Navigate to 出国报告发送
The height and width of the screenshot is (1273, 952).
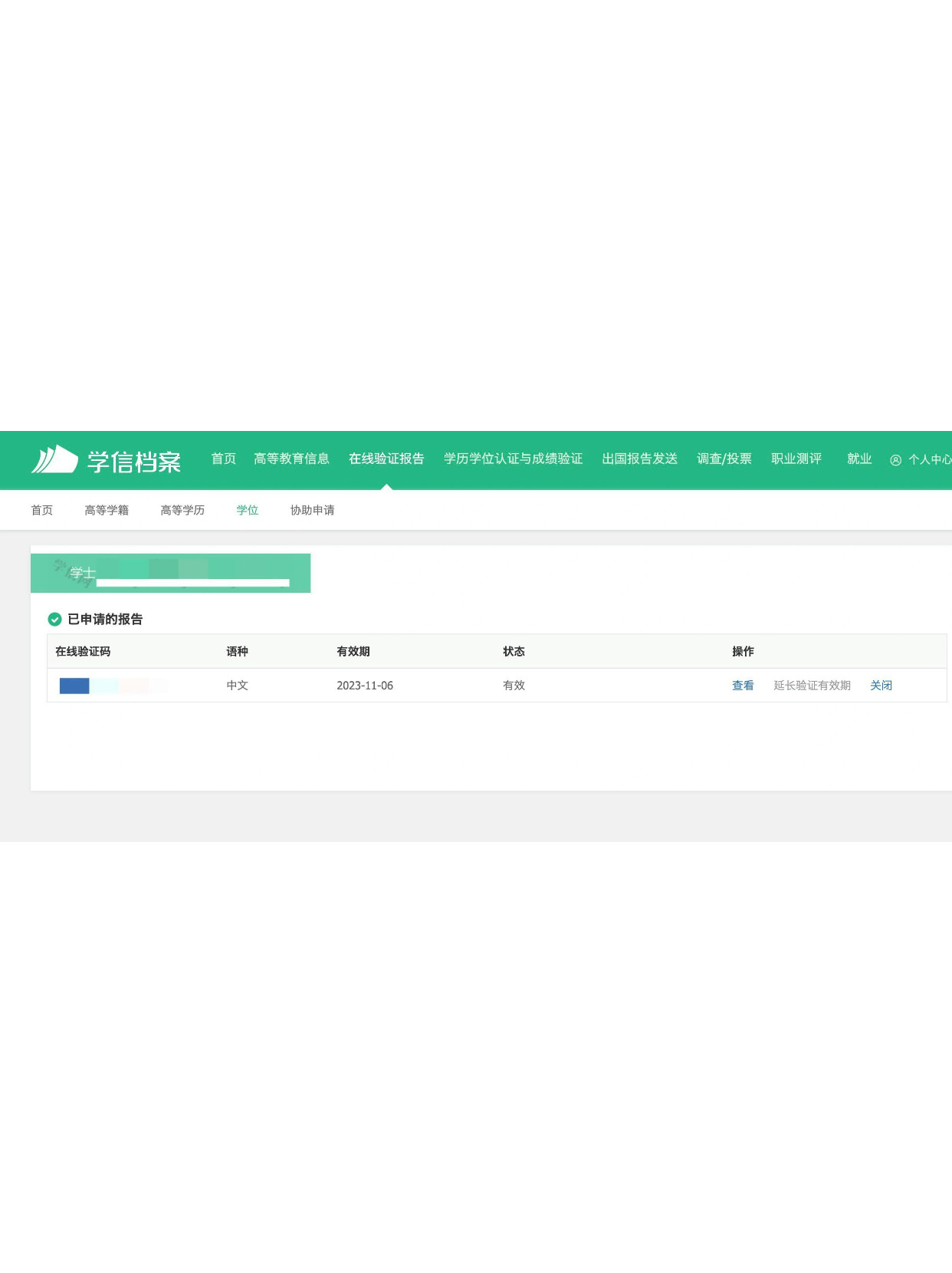639,459
